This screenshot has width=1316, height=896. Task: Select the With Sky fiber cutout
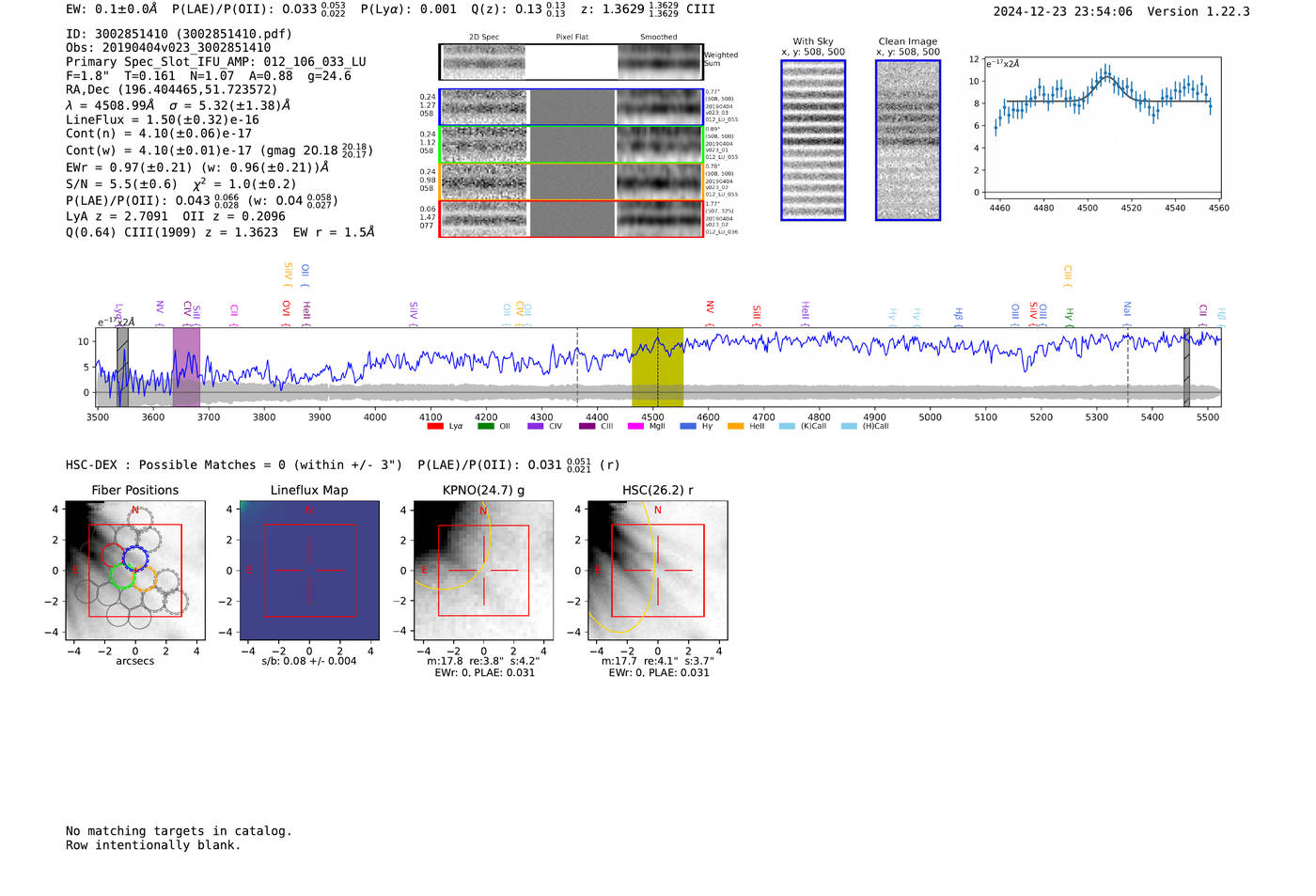(x=813, y=140)
